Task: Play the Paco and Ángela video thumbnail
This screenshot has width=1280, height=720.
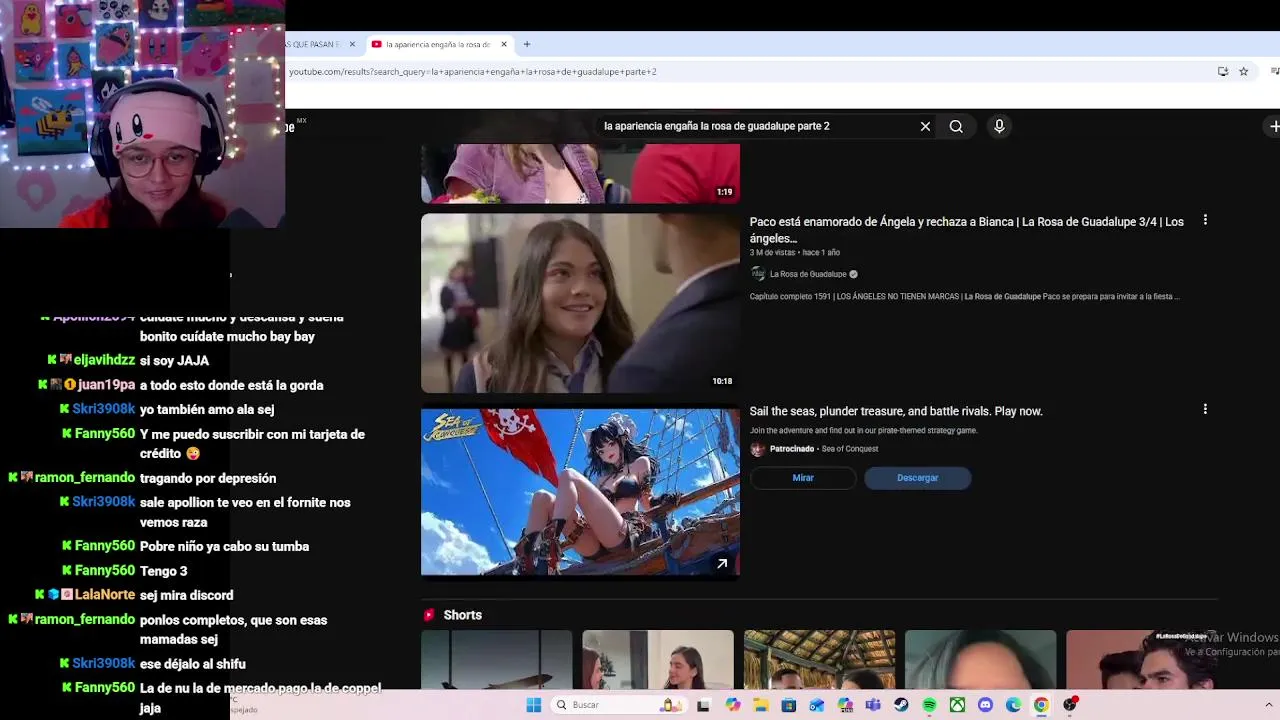Action: coord(580,303)
